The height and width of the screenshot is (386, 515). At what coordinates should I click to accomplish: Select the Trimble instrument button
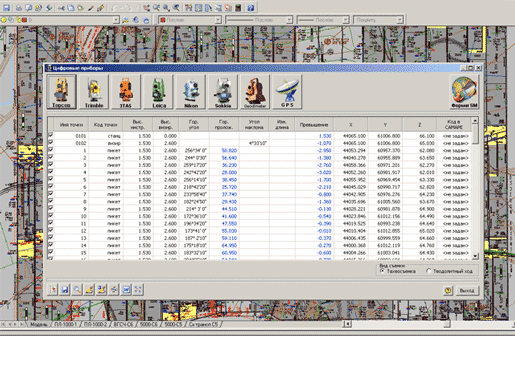(x=94, y=92)
